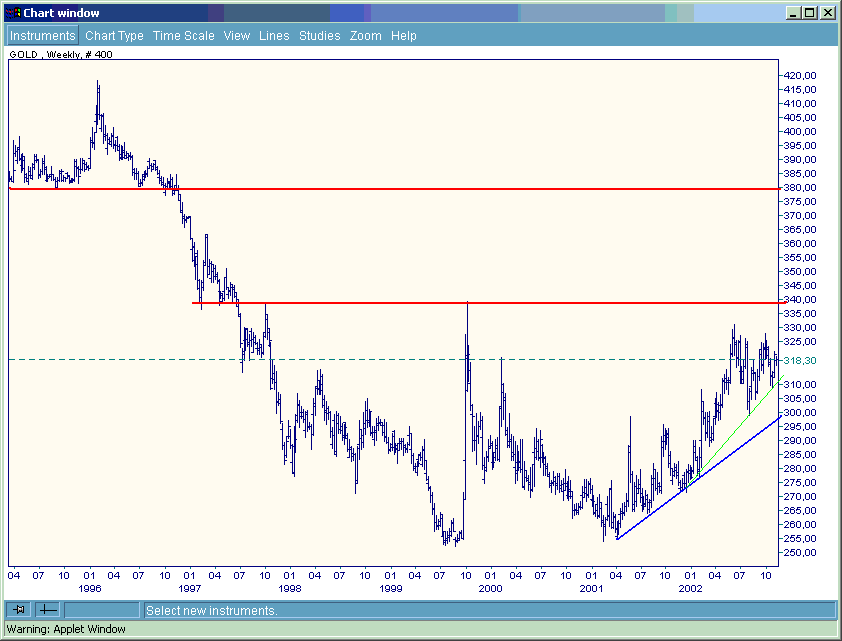Close the Chart window
This screenshot has height=641, width=842.
tap(827, 13)
